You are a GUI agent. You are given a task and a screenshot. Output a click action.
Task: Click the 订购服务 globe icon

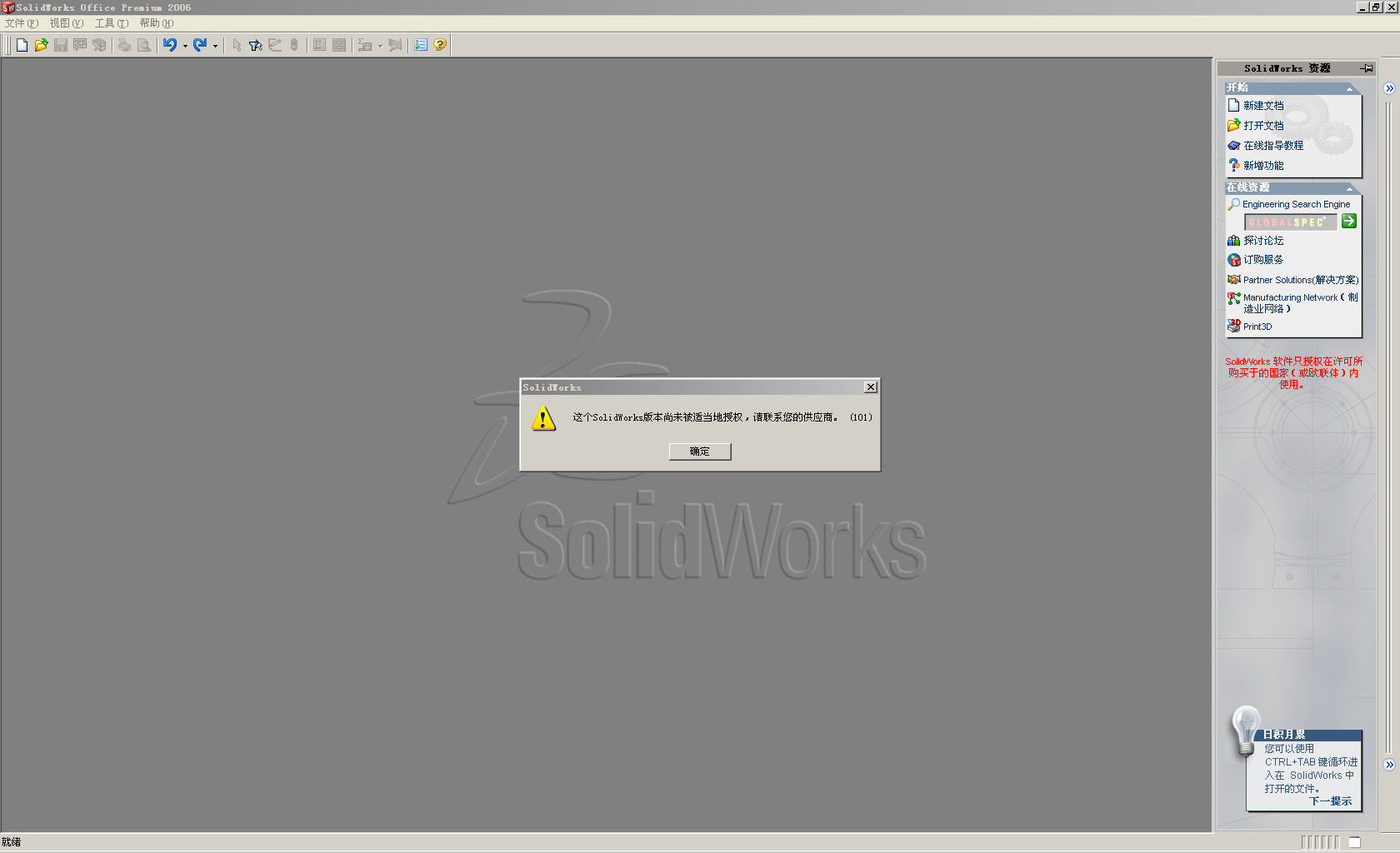[x=1234, y=260]
